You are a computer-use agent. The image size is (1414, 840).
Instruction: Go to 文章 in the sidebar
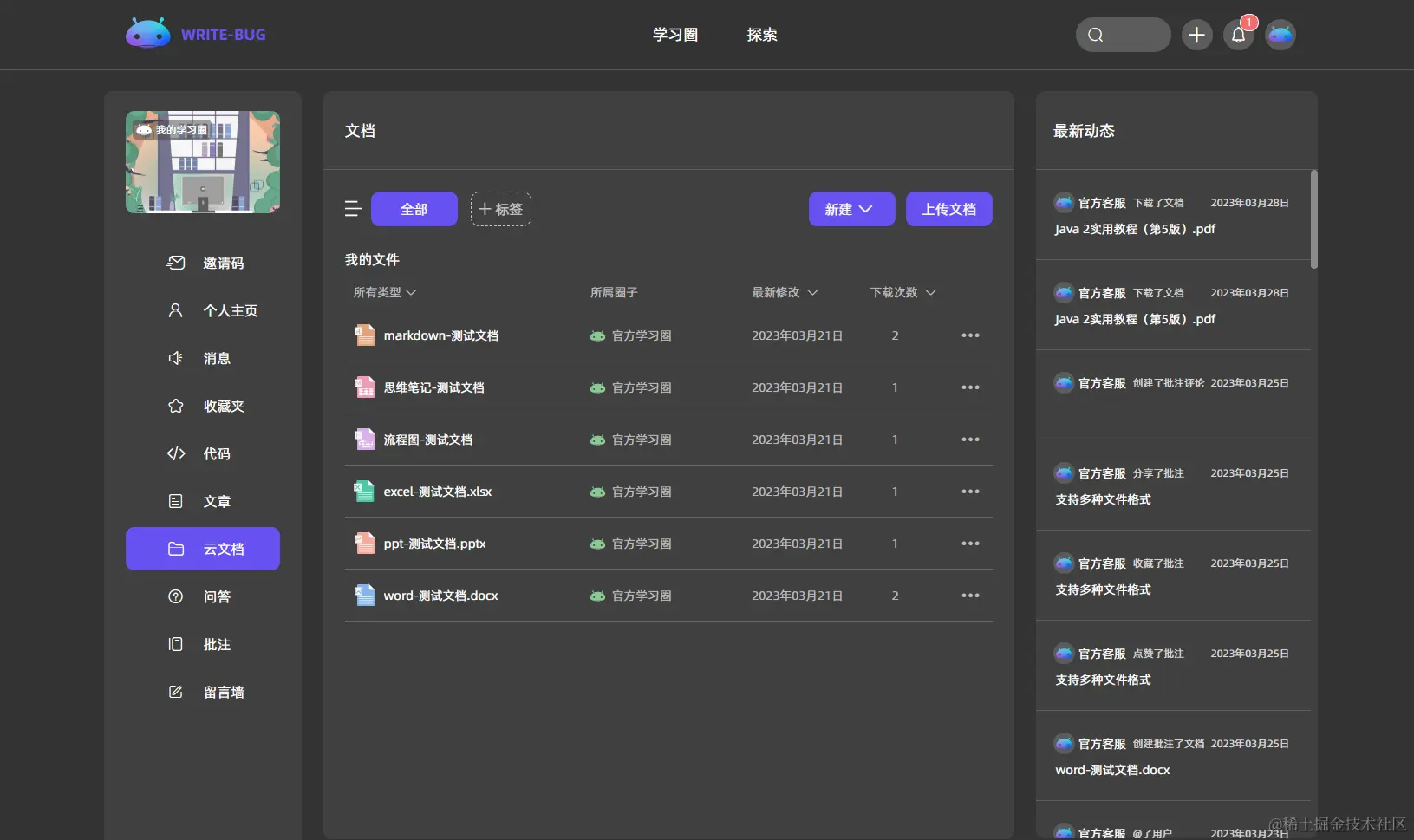[x=203, y=501]
